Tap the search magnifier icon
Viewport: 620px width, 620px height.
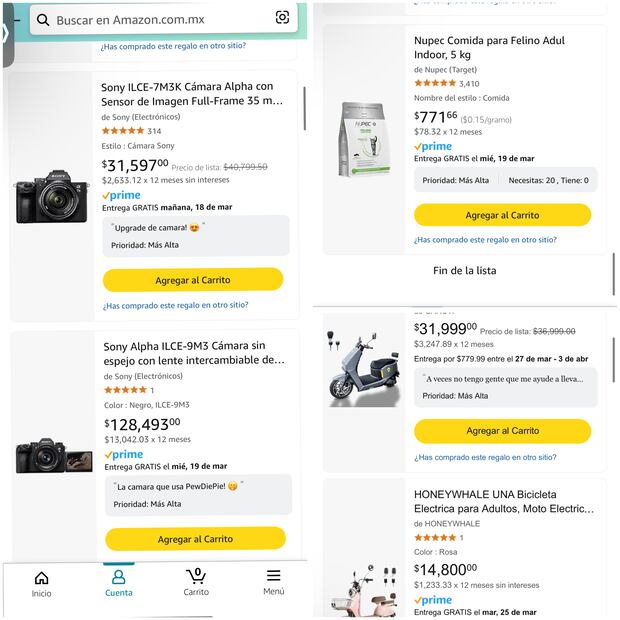tap(43, 19)
